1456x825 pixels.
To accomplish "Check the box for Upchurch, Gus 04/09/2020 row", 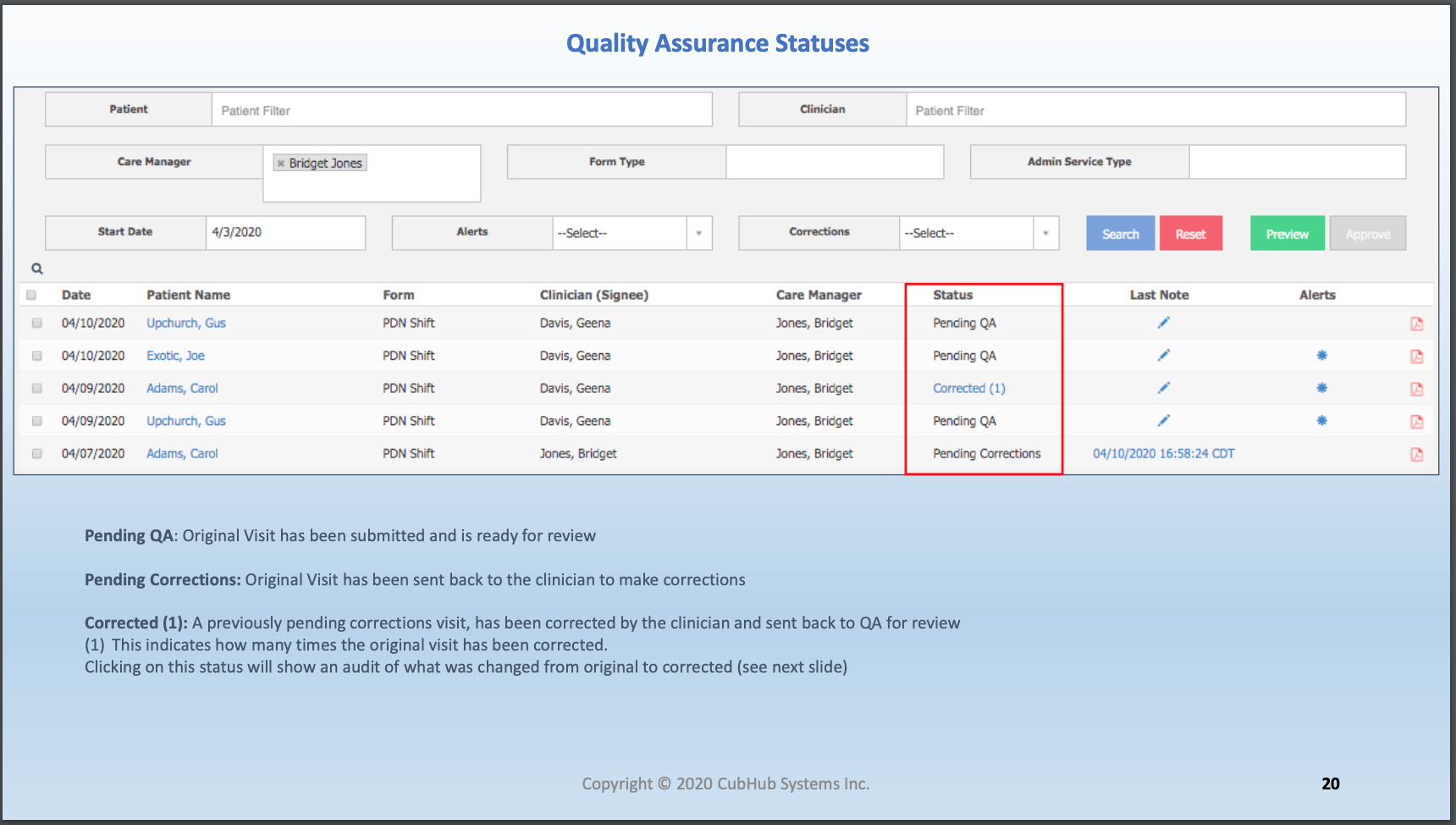I will coord(37,421).
